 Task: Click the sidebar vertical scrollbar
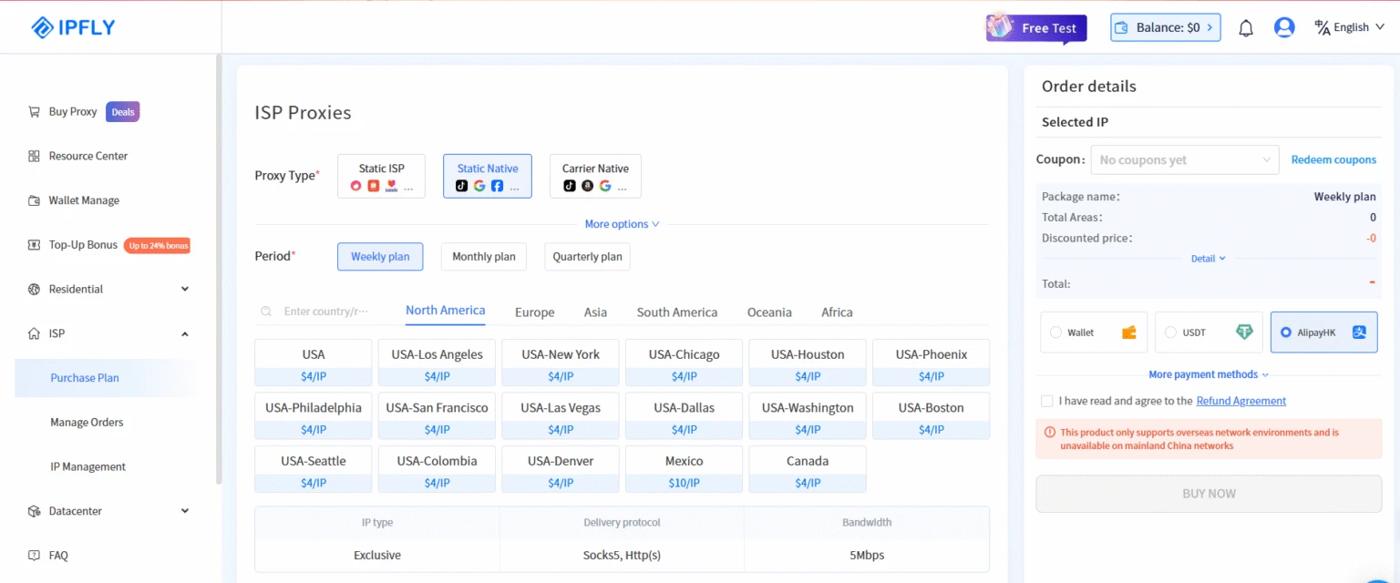(219, 270)
